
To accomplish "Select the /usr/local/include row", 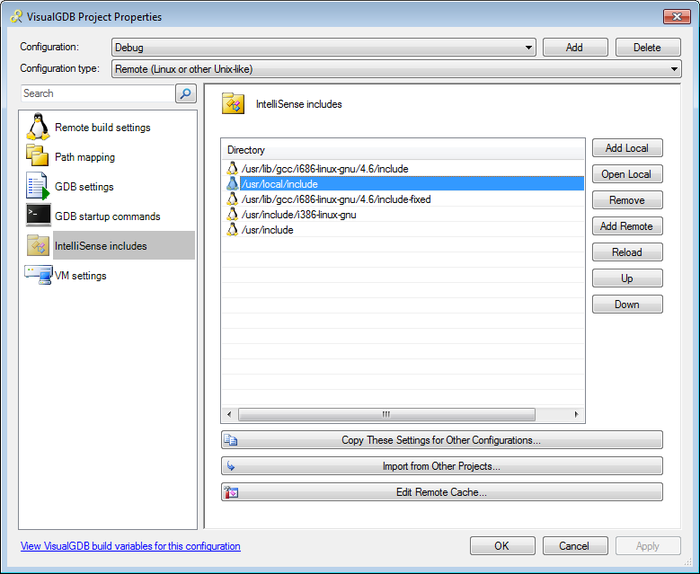I will pyautogui.click(x=403, y=183).
